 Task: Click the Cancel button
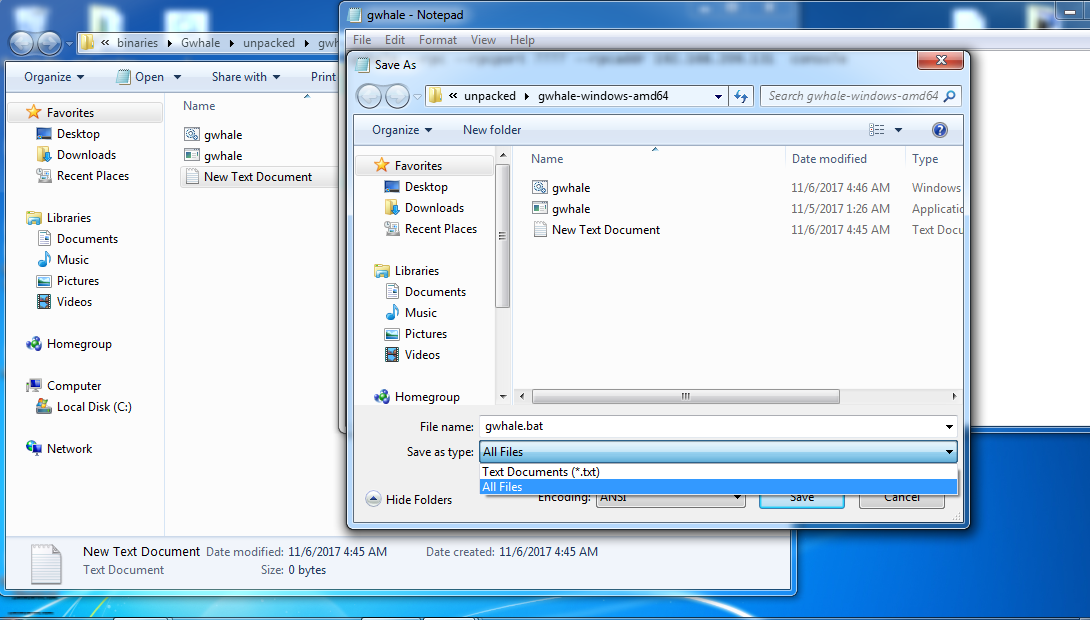click(902, 498)
